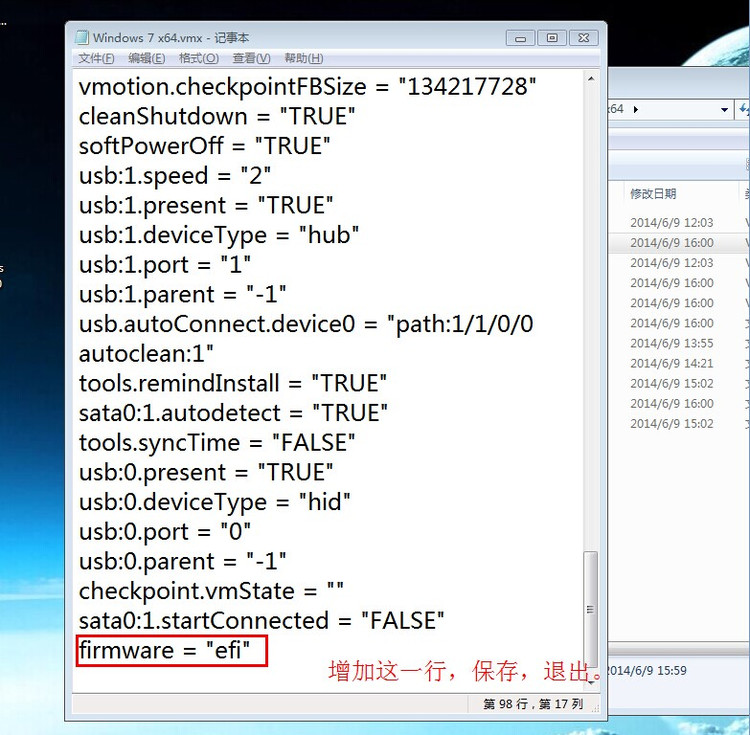
Task: Select the file dated 2014/6/9 14:21
Action: (672, 363)
